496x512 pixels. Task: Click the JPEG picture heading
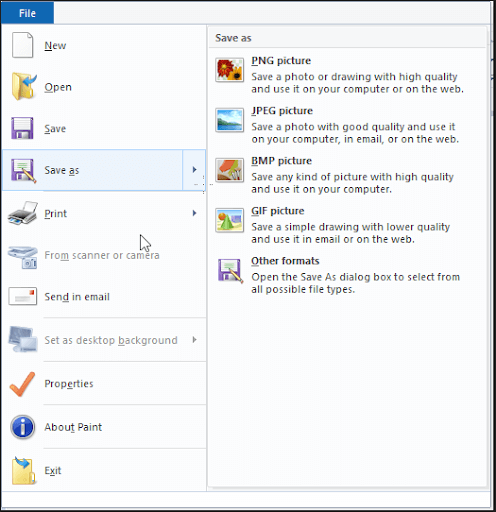pos(282,111)
